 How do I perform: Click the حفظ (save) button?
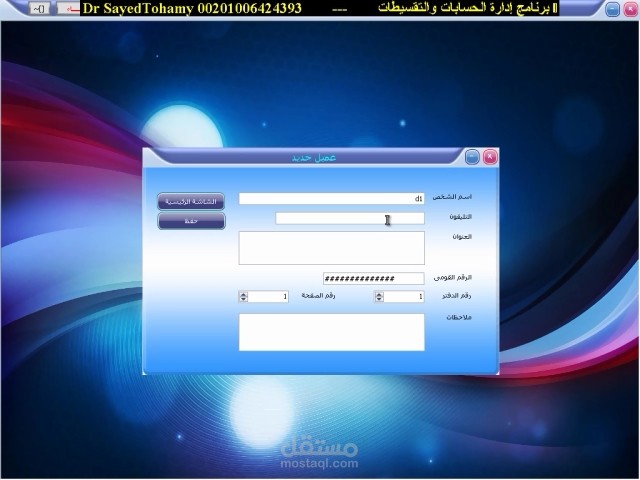click(x=191, y=221)
